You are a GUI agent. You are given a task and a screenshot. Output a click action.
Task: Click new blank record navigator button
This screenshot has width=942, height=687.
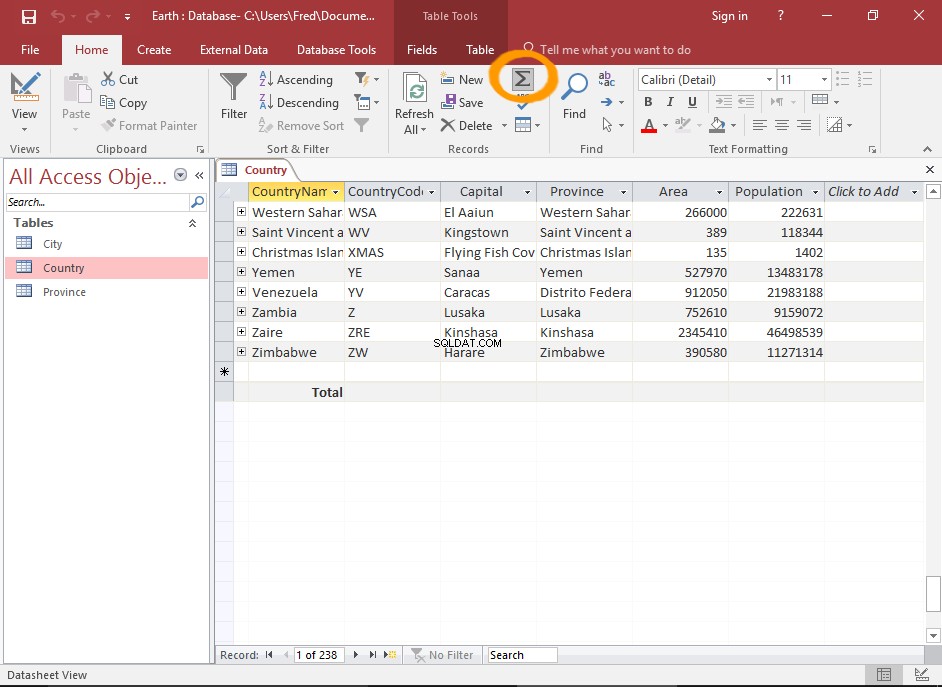pos(390,655)
